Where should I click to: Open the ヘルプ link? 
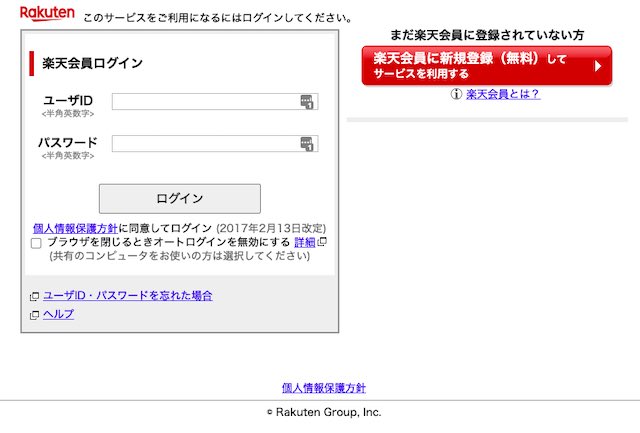pos(58,314)
